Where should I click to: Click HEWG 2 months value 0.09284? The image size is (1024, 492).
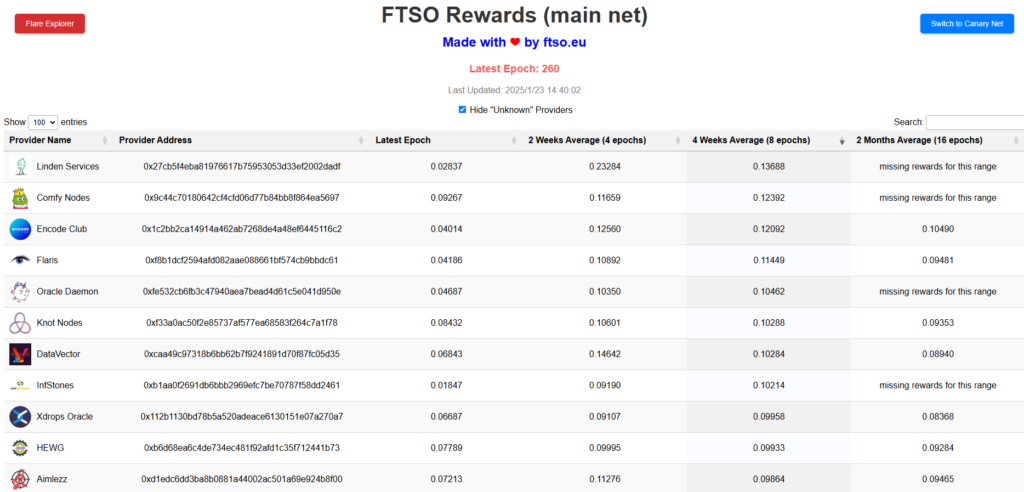coord(937,448)
